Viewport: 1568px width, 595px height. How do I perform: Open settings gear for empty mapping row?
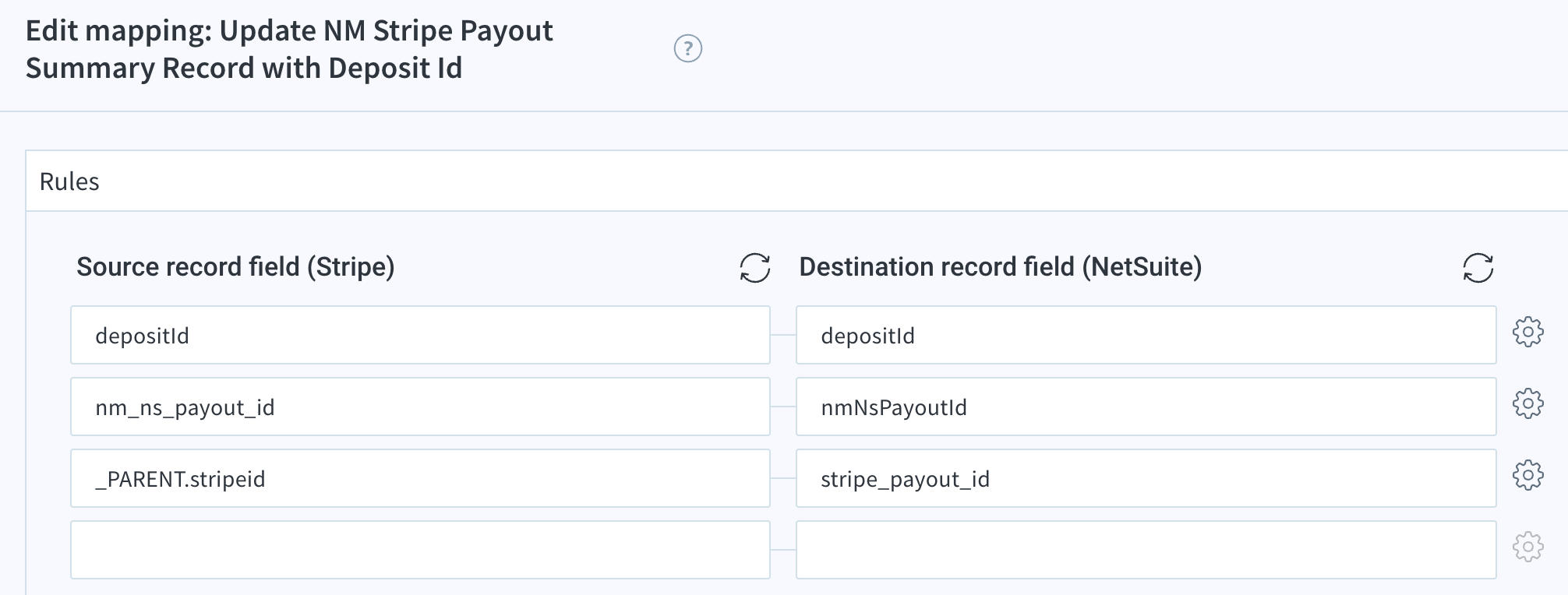tap(1527, 547)
